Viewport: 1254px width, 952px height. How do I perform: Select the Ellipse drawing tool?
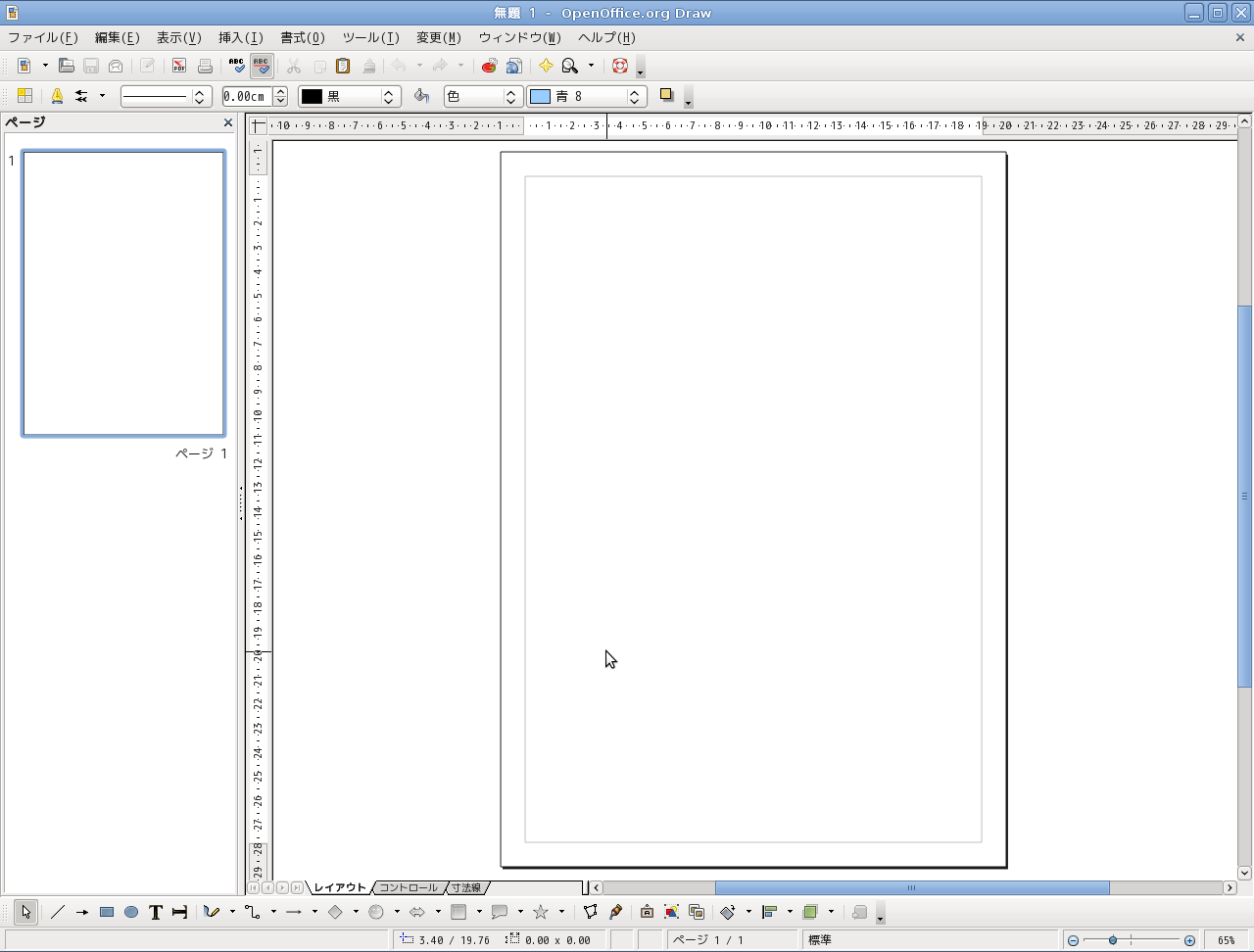pyautogui.click(x=131, y=912)
